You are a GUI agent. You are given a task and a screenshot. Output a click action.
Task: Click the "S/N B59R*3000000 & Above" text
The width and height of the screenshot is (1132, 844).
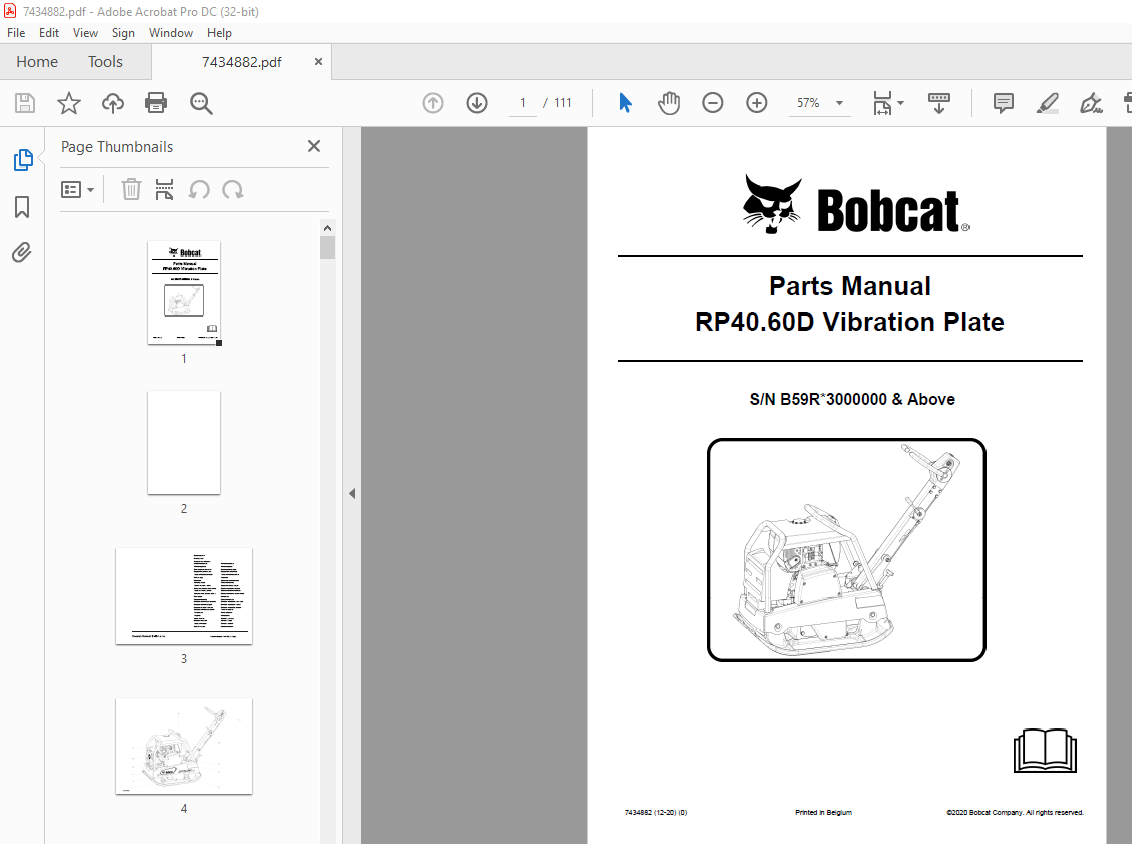852,399
